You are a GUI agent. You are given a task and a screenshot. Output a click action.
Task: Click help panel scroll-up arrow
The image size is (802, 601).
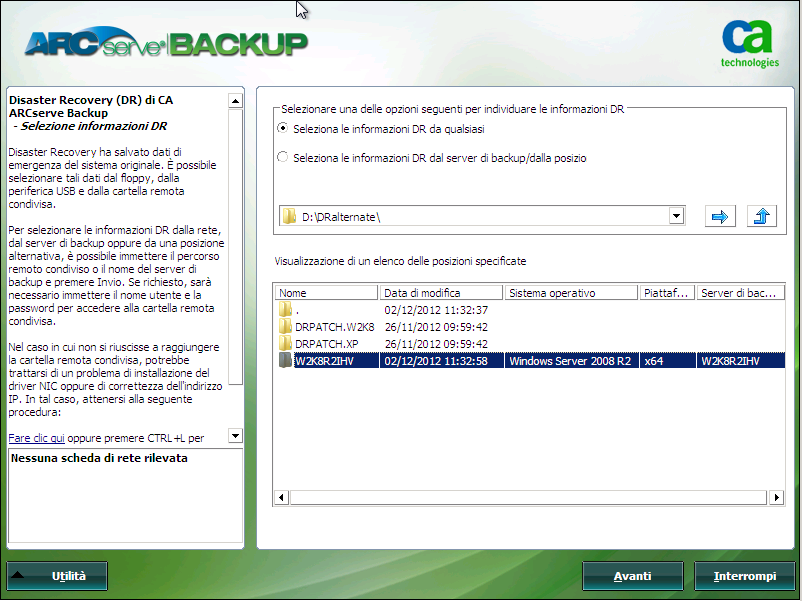click(235, 101)
